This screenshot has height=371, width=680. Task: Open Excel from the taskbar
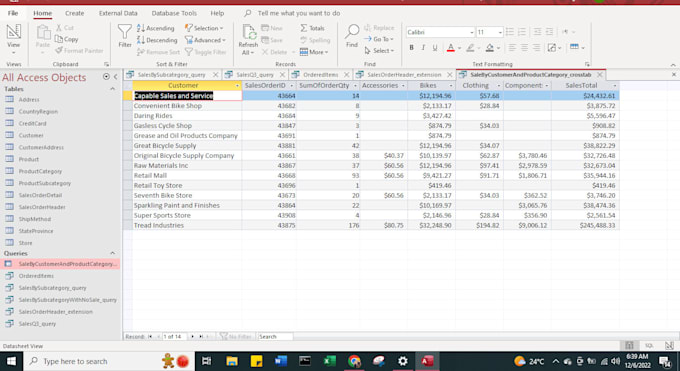[x=330, y=361]
